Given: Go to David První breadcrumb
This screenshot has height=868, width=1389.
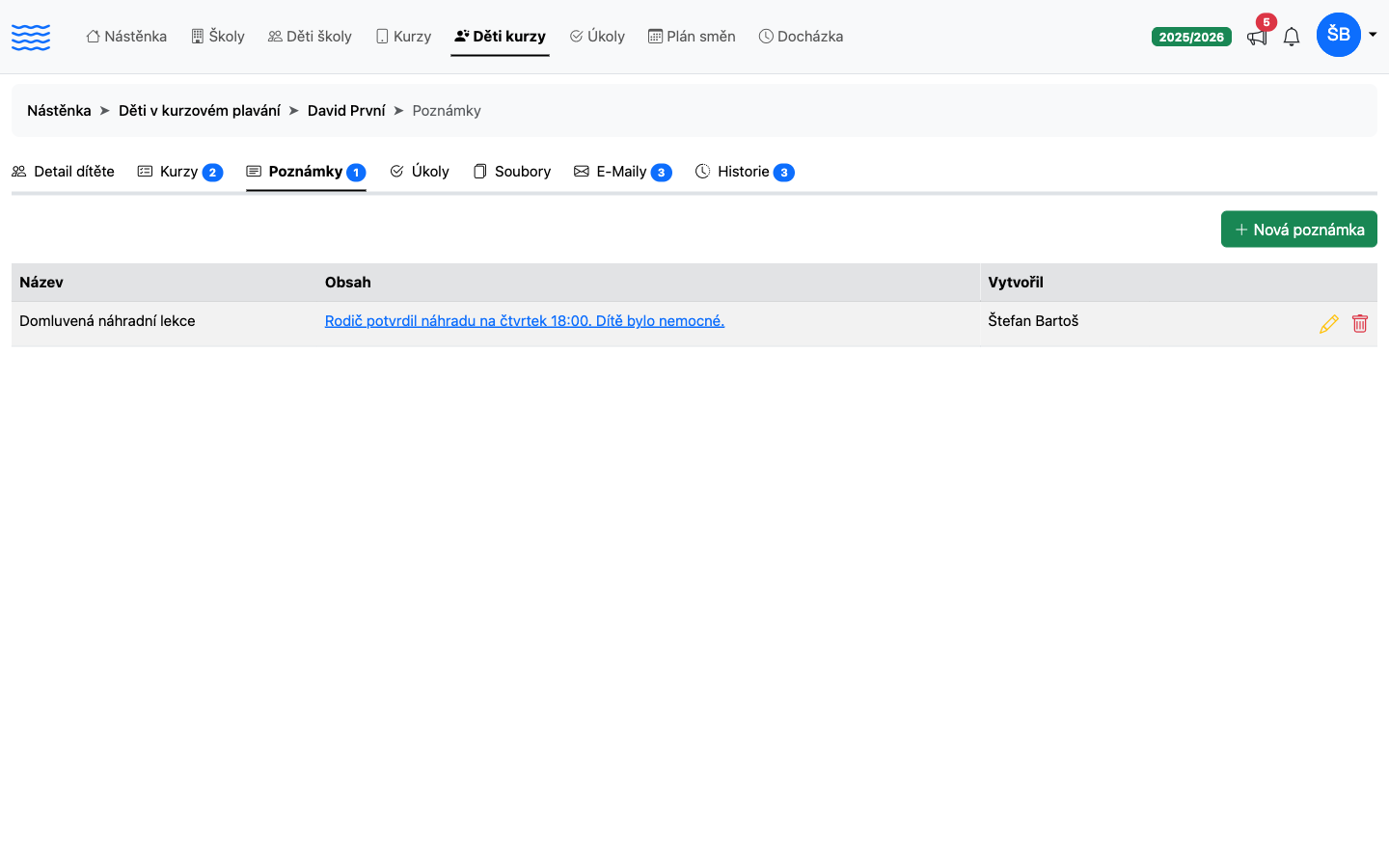Looking at the screenshot, I should click(346, 111).
